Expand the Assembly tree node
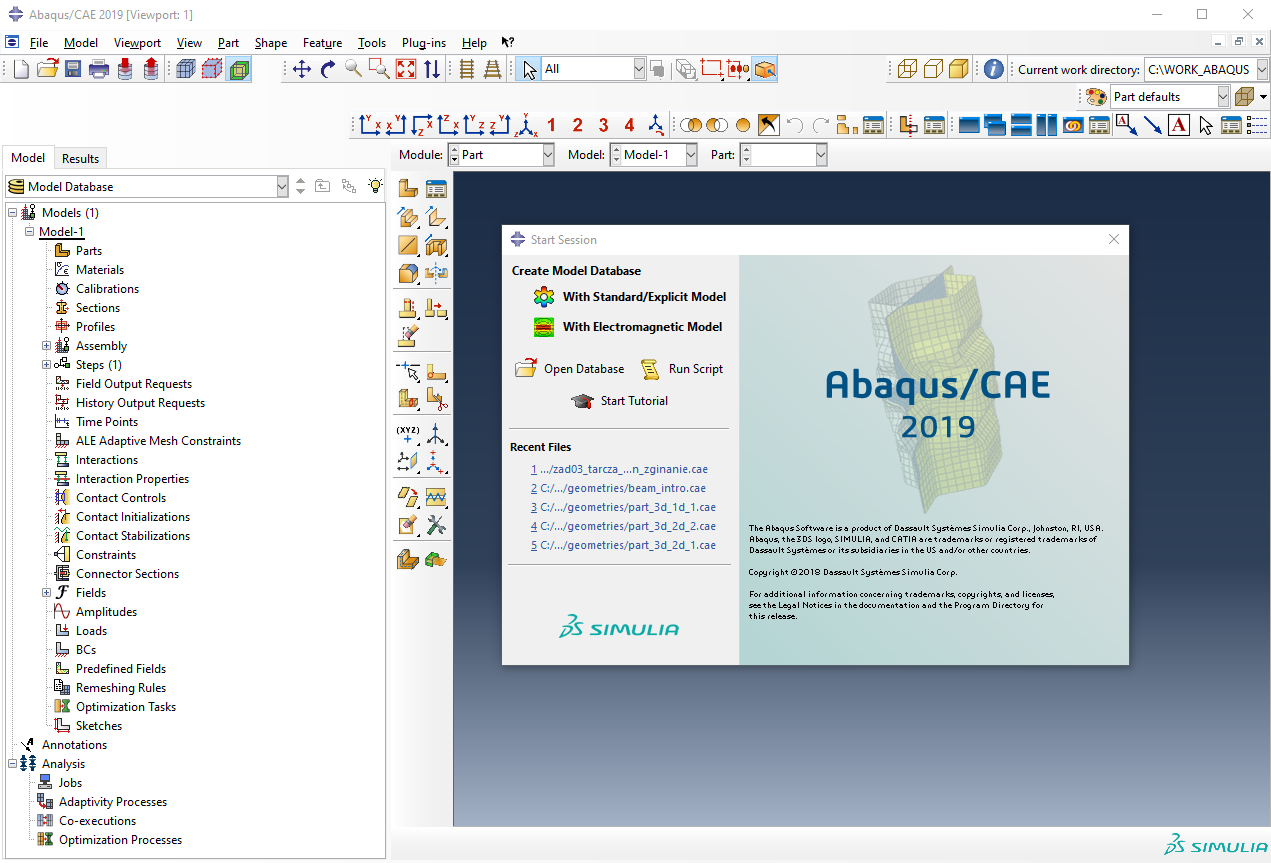 tap(46, 346)
